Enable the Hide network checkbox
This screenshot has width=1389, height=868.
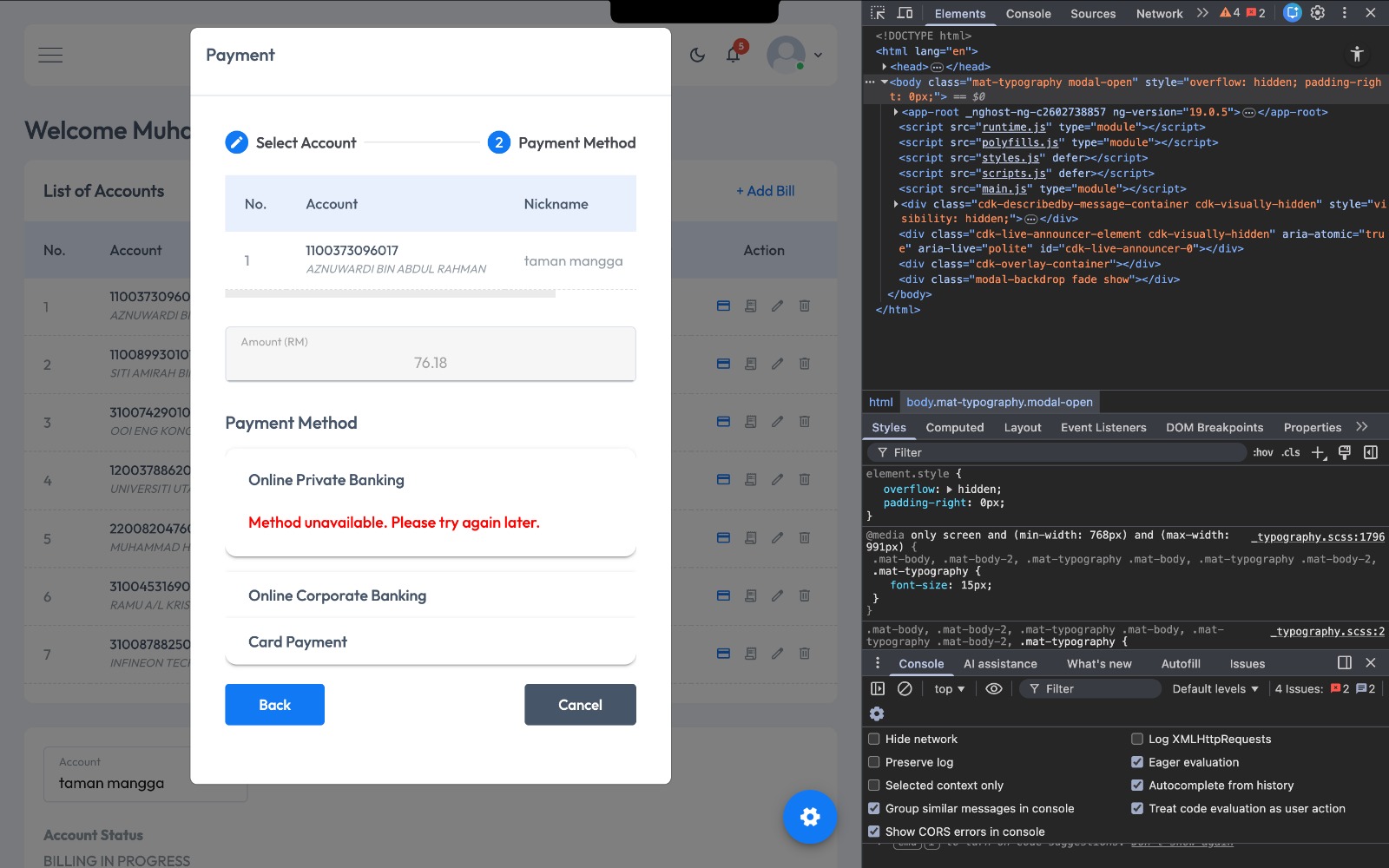click(874, 739)
